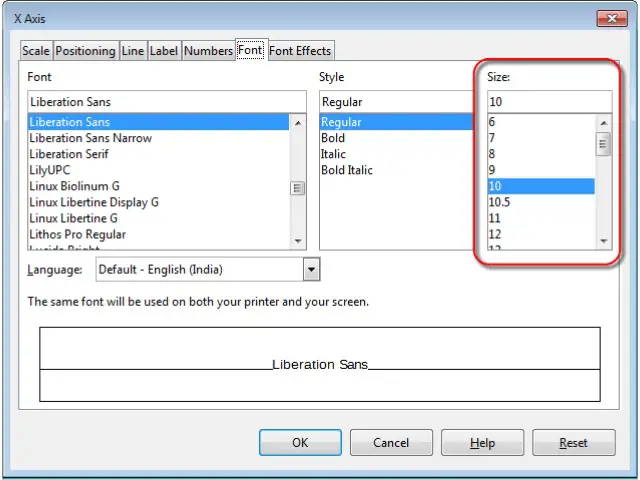Choose Bold style
This screenshot has height=480, width=640.
[396, 138]
